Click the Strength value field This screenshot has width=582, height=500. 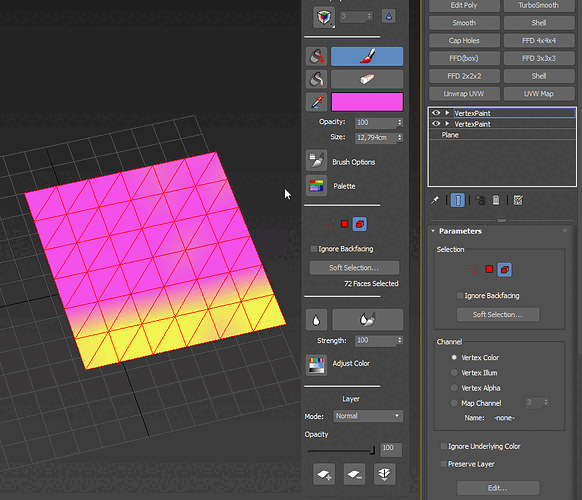pyautogui.click(x=376, y=340)
